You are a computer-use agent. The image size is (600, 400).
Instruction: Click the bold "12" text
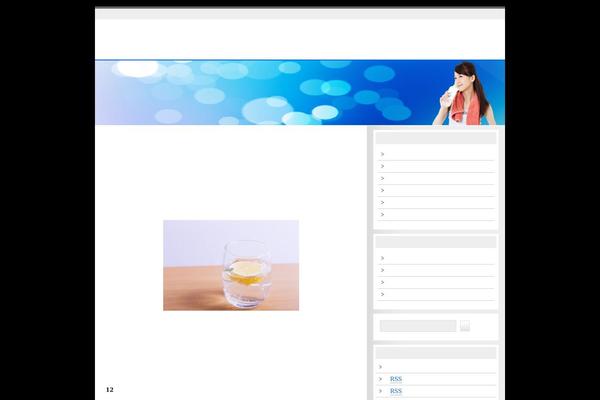pyautogui.click(x=110, y=390)
